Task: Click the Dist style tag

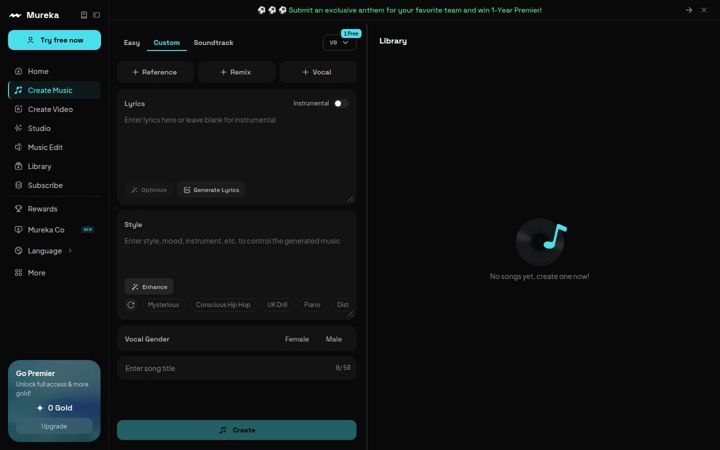Action: (x=343, y=305)
